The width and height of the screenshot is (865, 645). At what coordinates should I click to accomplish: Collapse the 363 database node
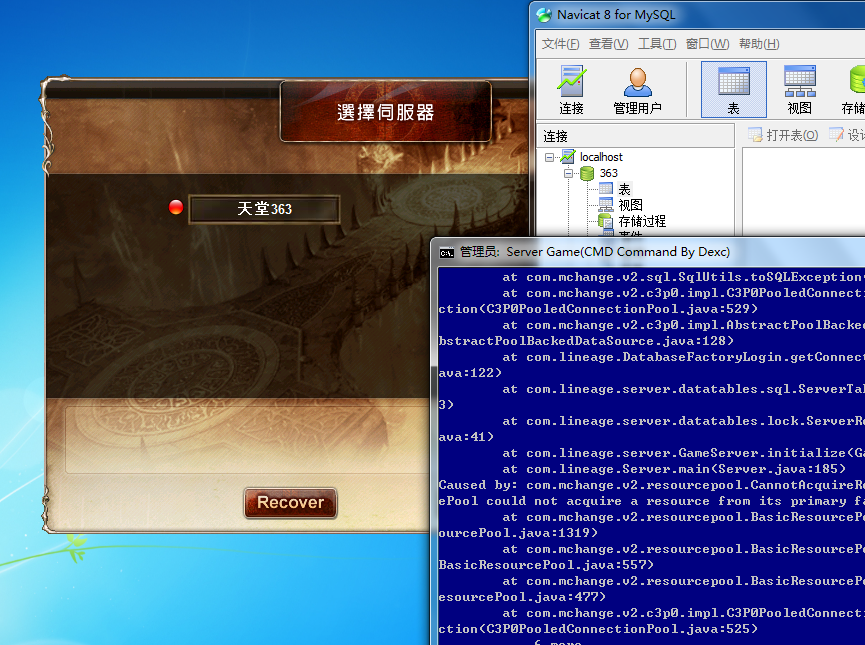point(568,173)
